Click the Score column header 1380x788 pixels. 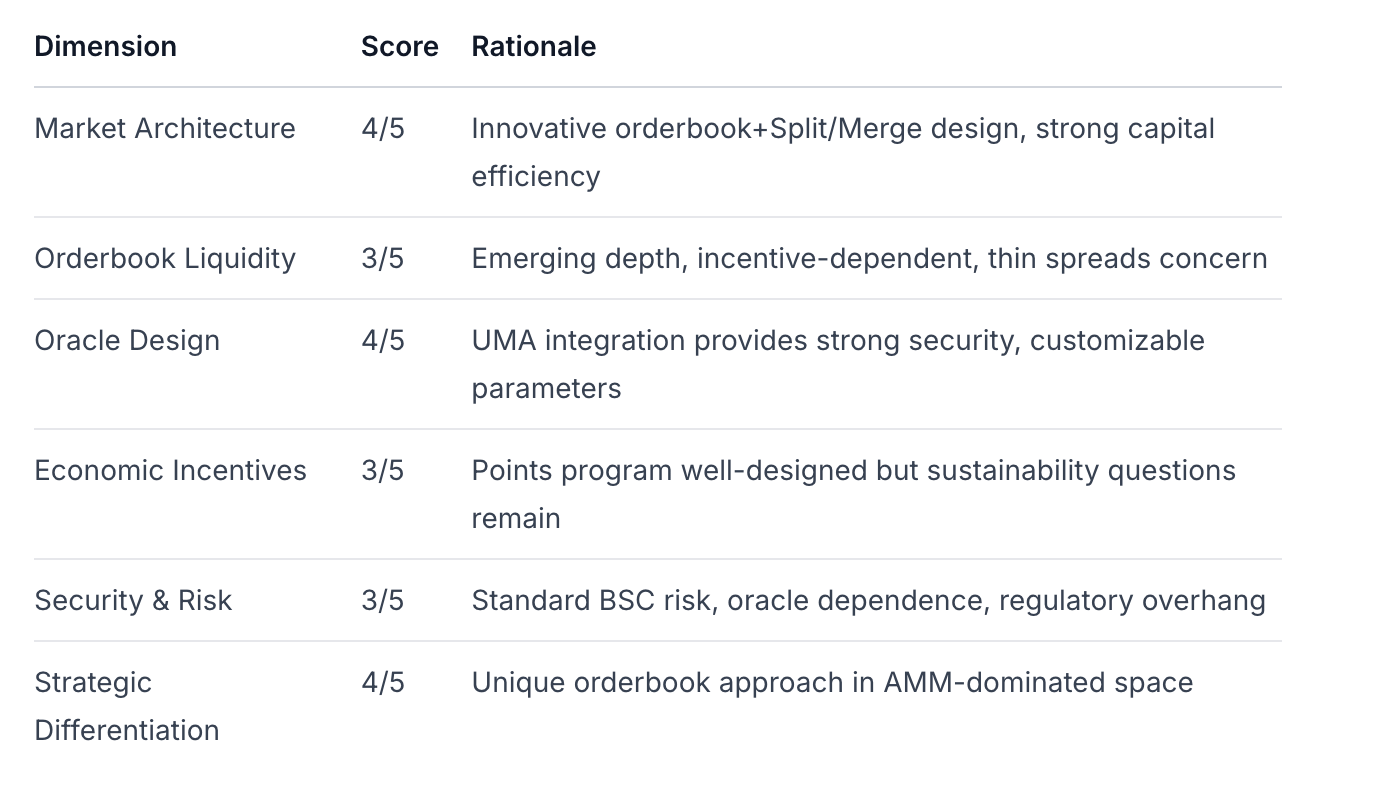[399, 47]
